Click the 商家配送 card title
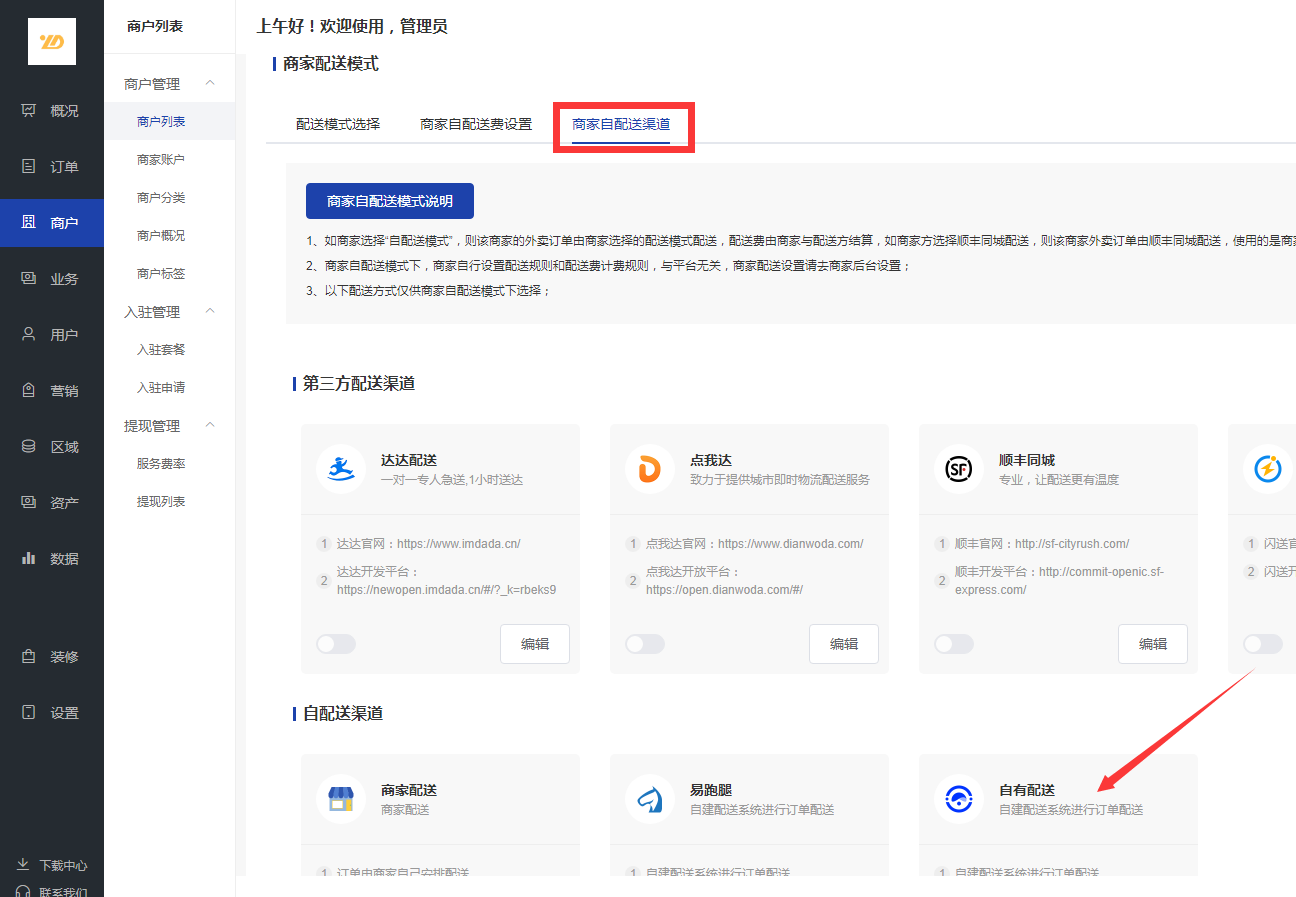The width and height of the screenshot is (1296, 897). [409, 790]
